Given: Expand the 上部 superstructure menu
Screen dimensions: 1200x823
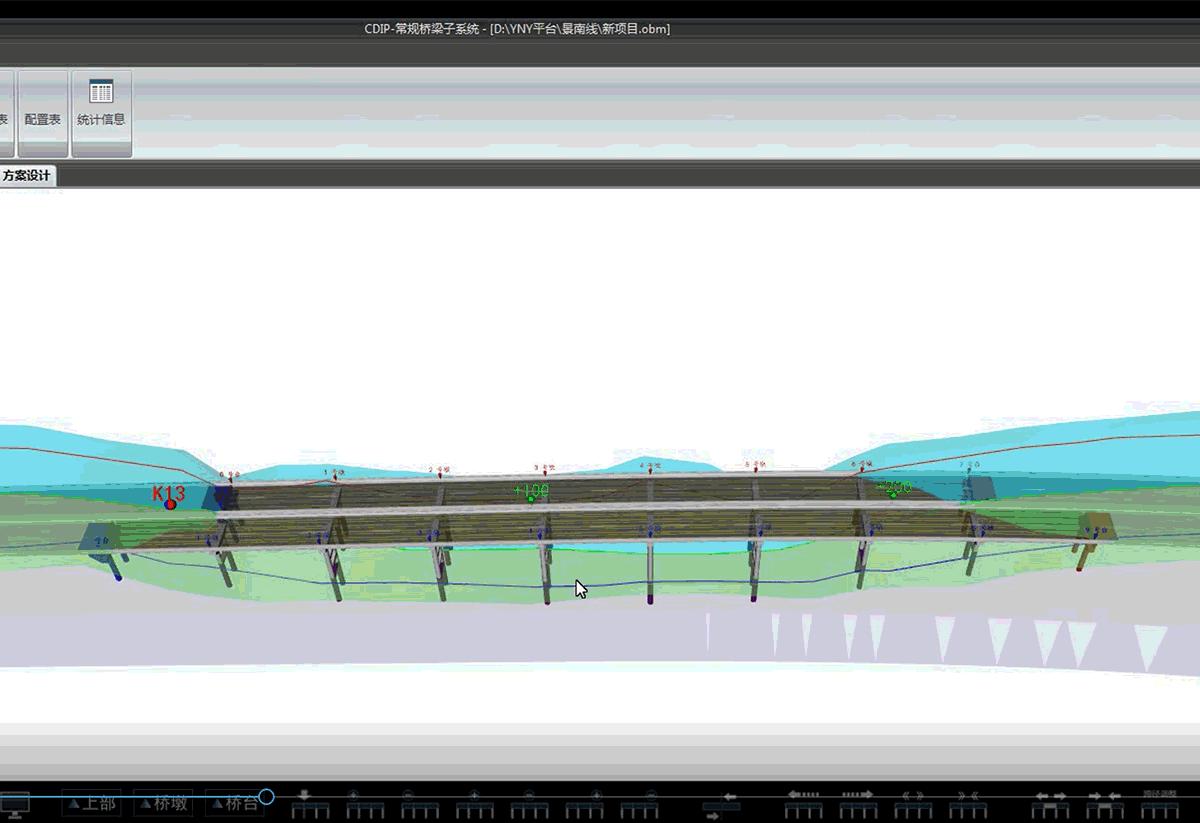Looking at the screenshot, I should pyautogui.click(x=90, y=803).
